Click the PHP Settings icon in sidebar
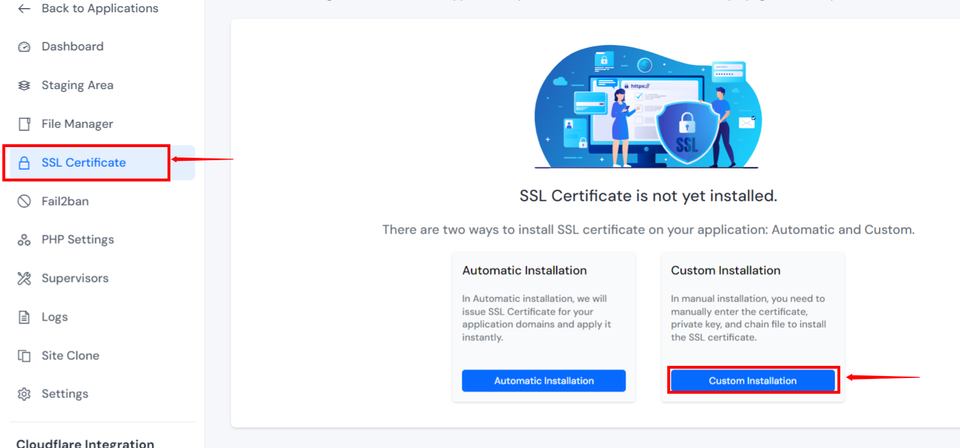960x448 pixels. point(24,240)
